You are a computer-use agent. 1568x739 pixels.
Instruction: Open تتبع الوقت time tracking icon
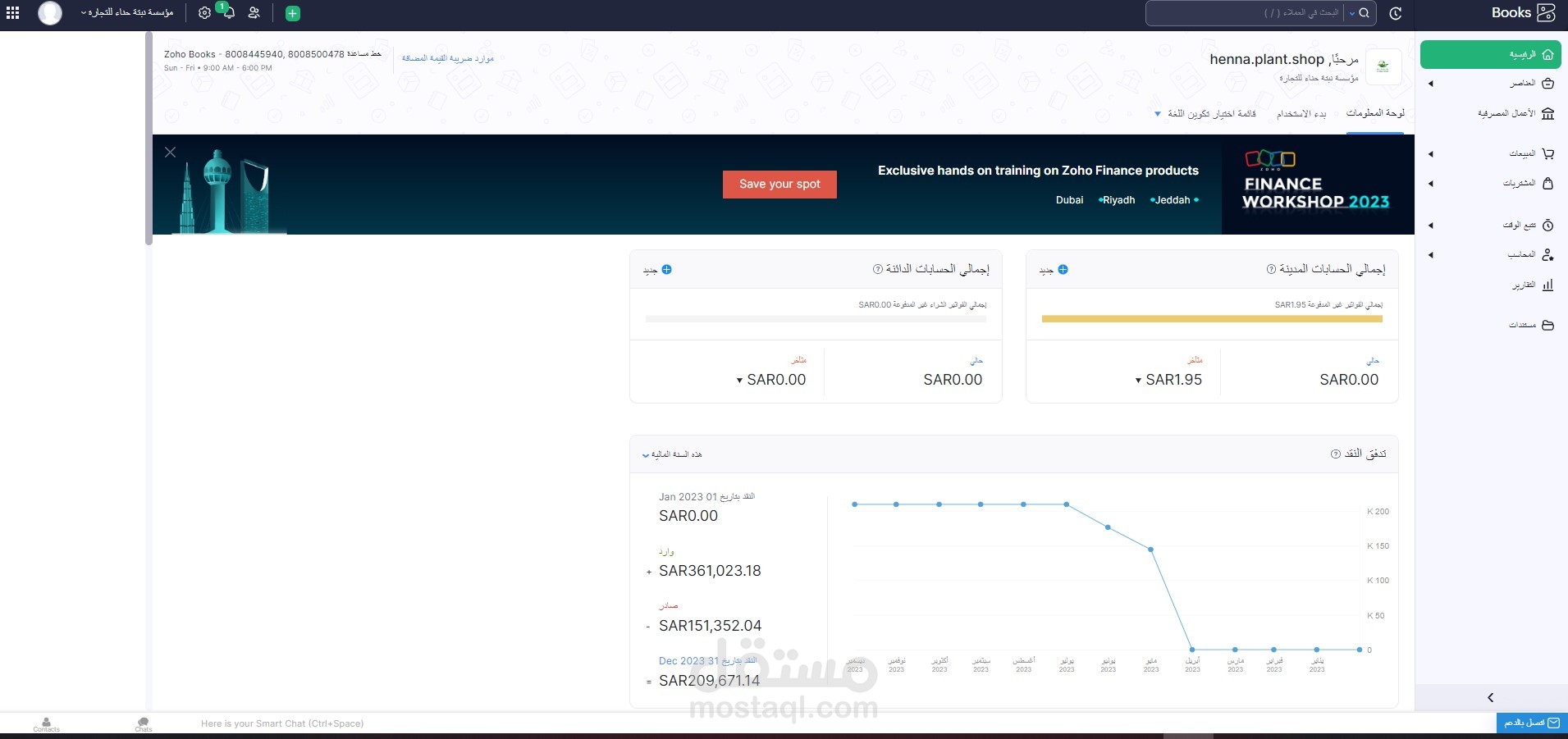point(1547,226)
